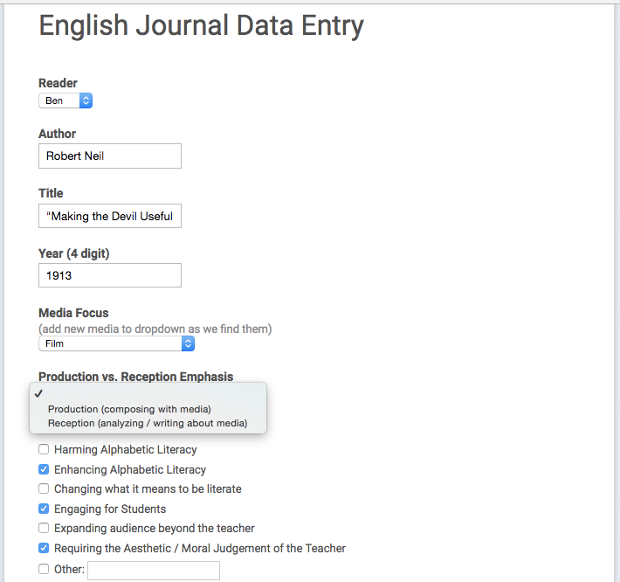The image size is (620, 582).
Task: Click the Year (4 digit) label
Action: coord(74,253)
